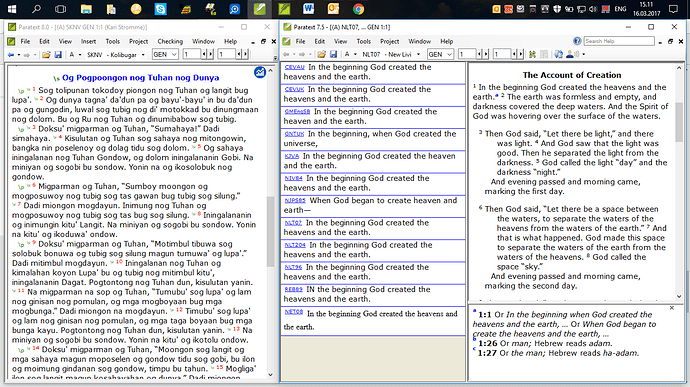Screen dimensions: 690x387
Task: Click the user icon in Paratext 7.5 toolbar
Action: 572,54
